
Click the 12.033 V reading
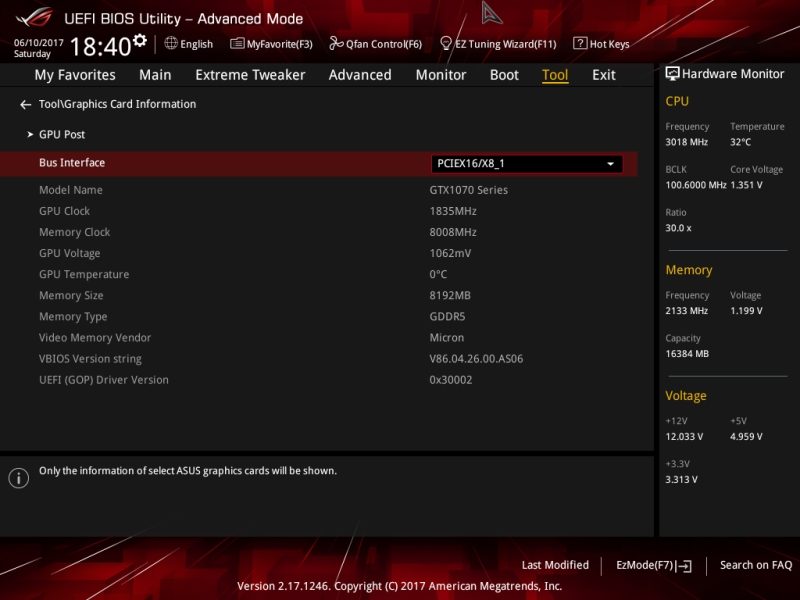684,437
